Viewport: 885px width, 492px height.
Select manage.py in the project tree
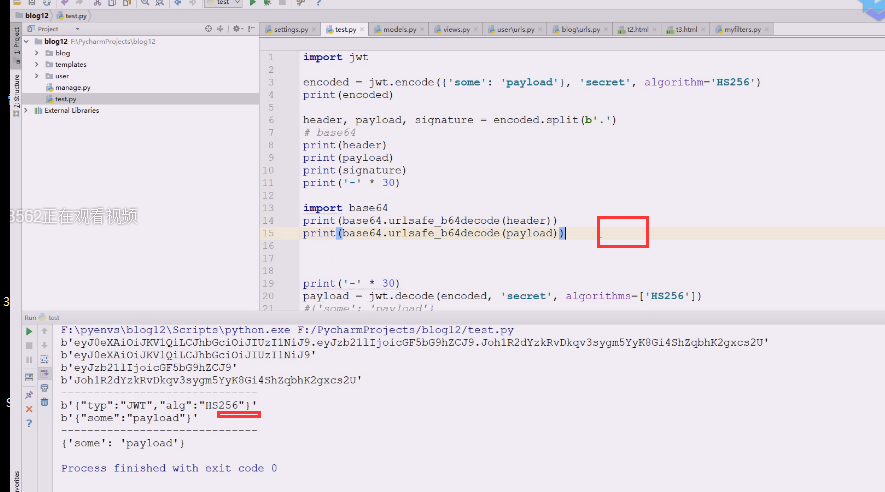click(x=72, y=87)
